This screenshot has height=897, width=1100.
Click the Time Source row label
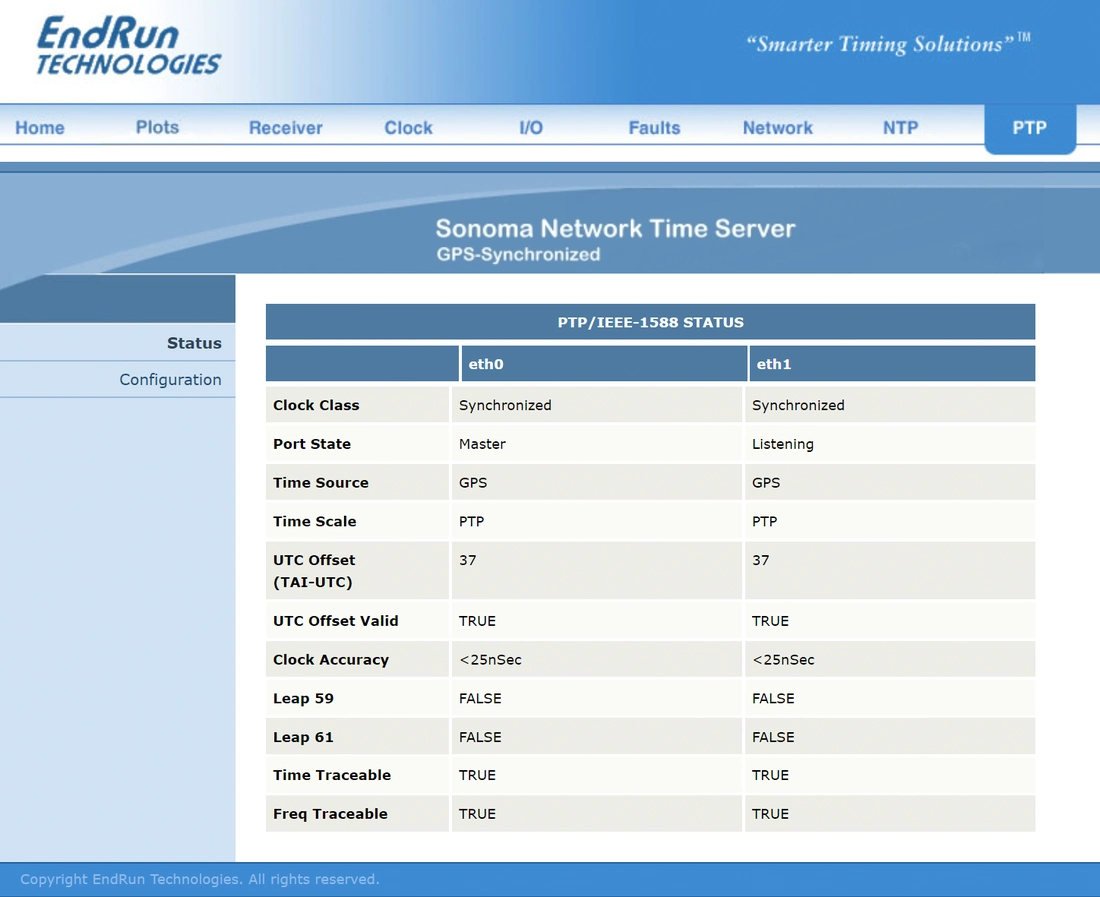(x=321, y=483)
